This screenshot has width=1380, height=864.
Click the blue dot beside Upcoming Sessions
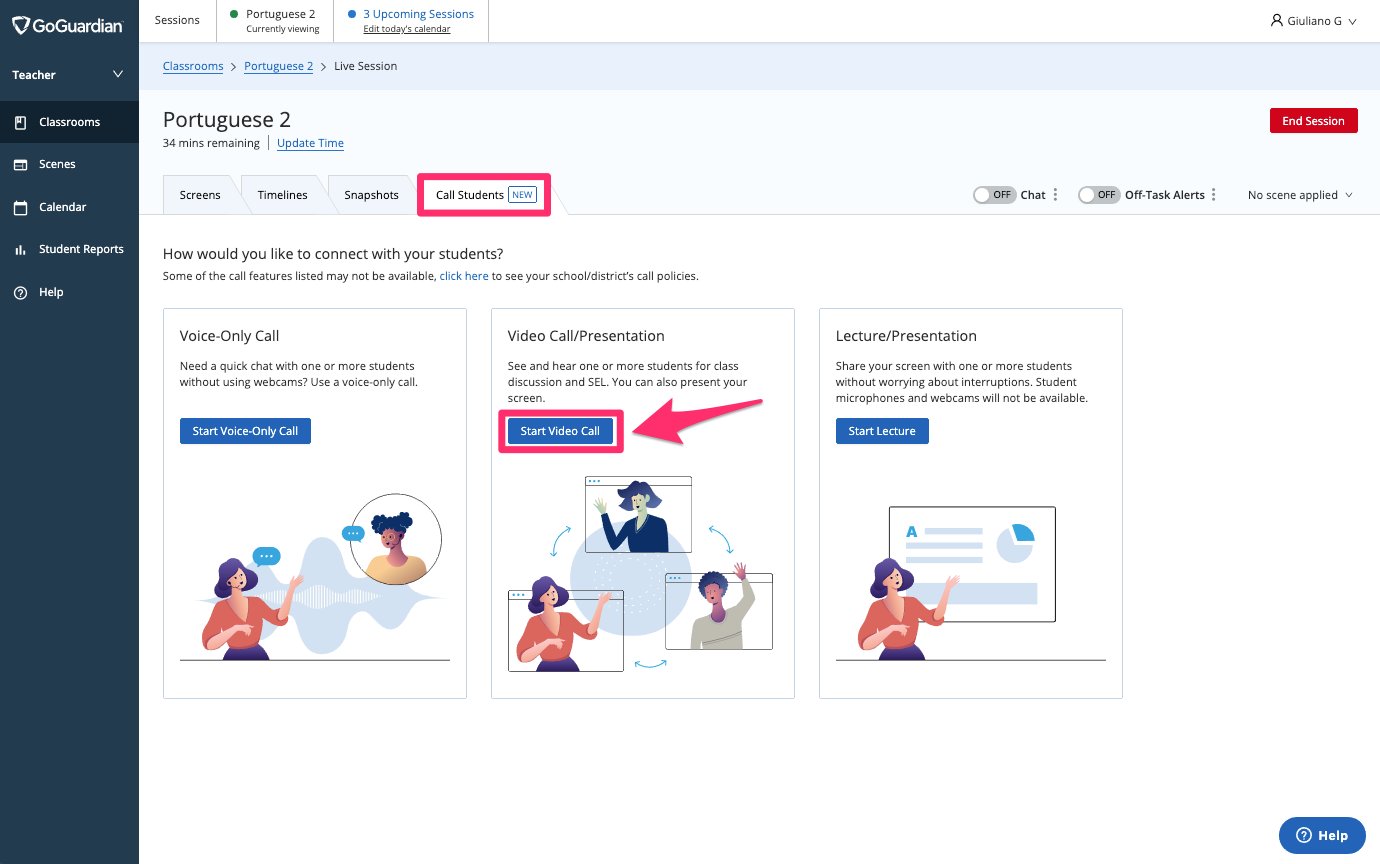pyautogui.click(x=352, y=14)
